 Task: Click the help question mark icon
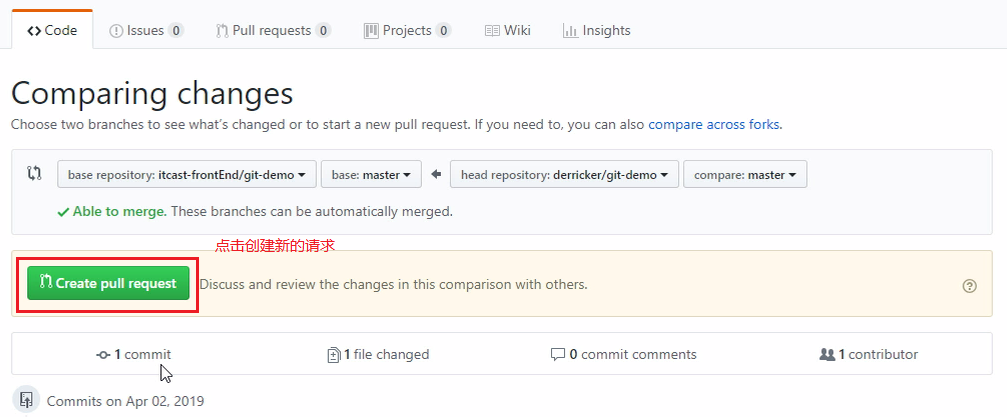[969, 285]
